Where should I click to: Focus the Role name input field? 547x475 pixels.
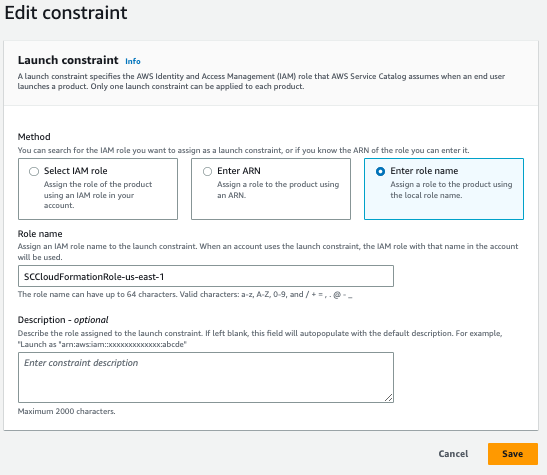pyautogui.click(x=206, y=276)
